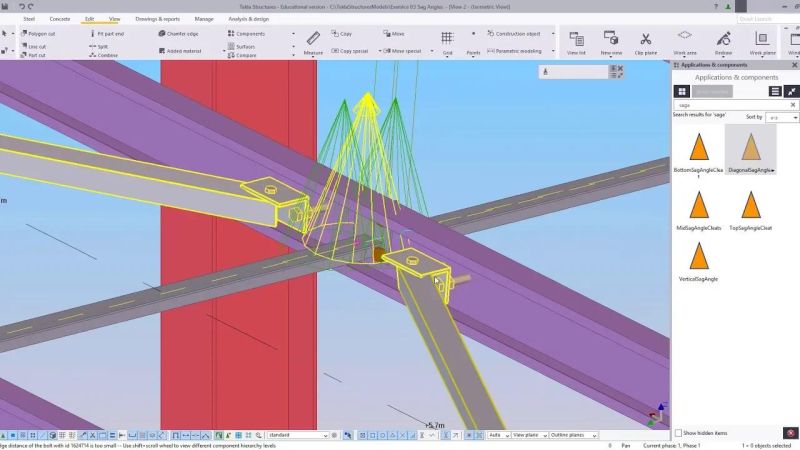Switch to the Edit ribbon tab
Viewport: 800px width, 450px height.
coord(89,19)
